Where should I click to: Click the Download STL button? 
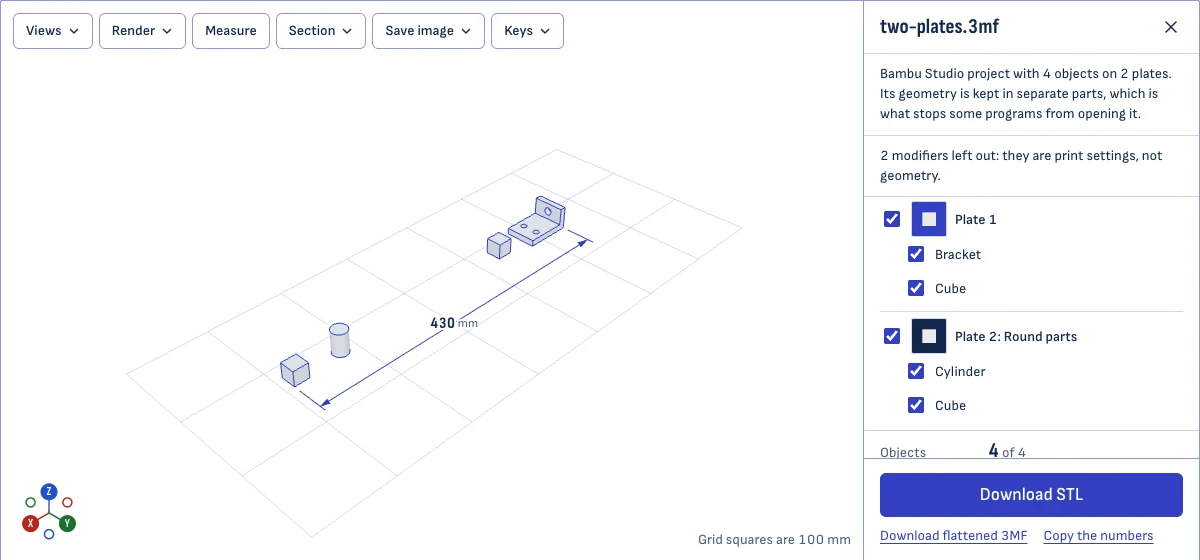tap(1031, 494)
